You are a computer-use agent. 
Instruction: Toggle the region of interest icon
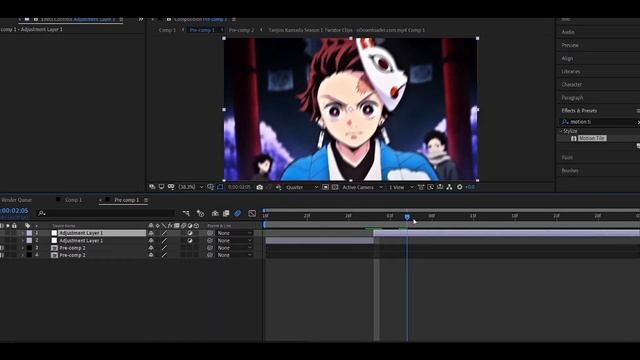click(325, 187)
